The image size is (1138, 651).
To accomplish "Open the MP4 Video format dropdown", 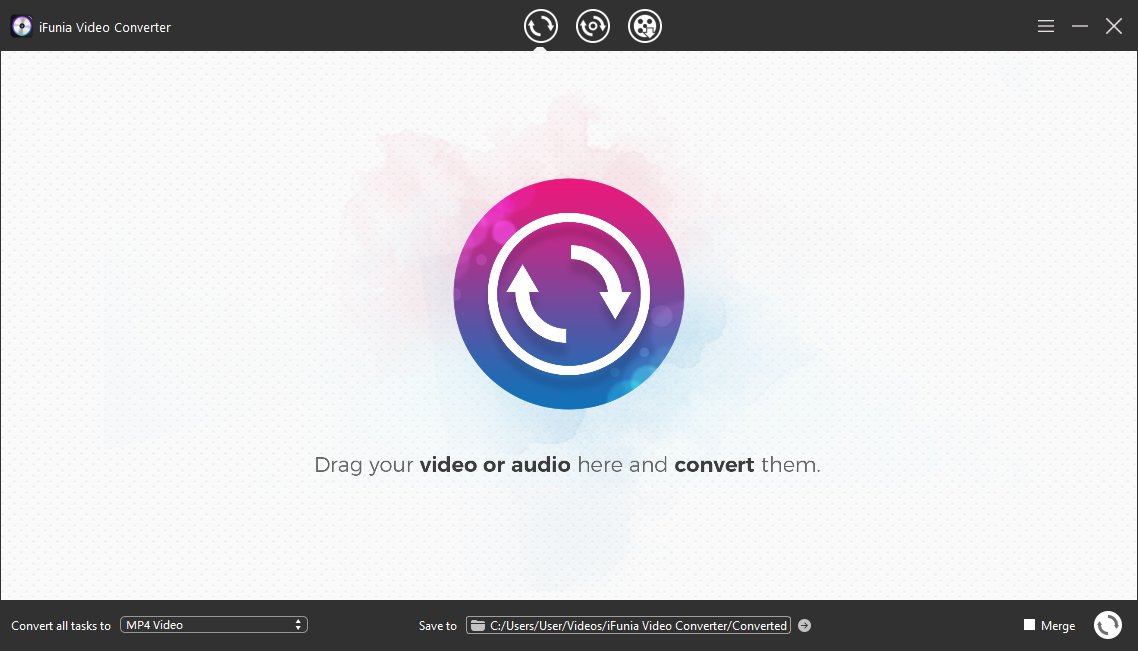I will tap(212, 625).
